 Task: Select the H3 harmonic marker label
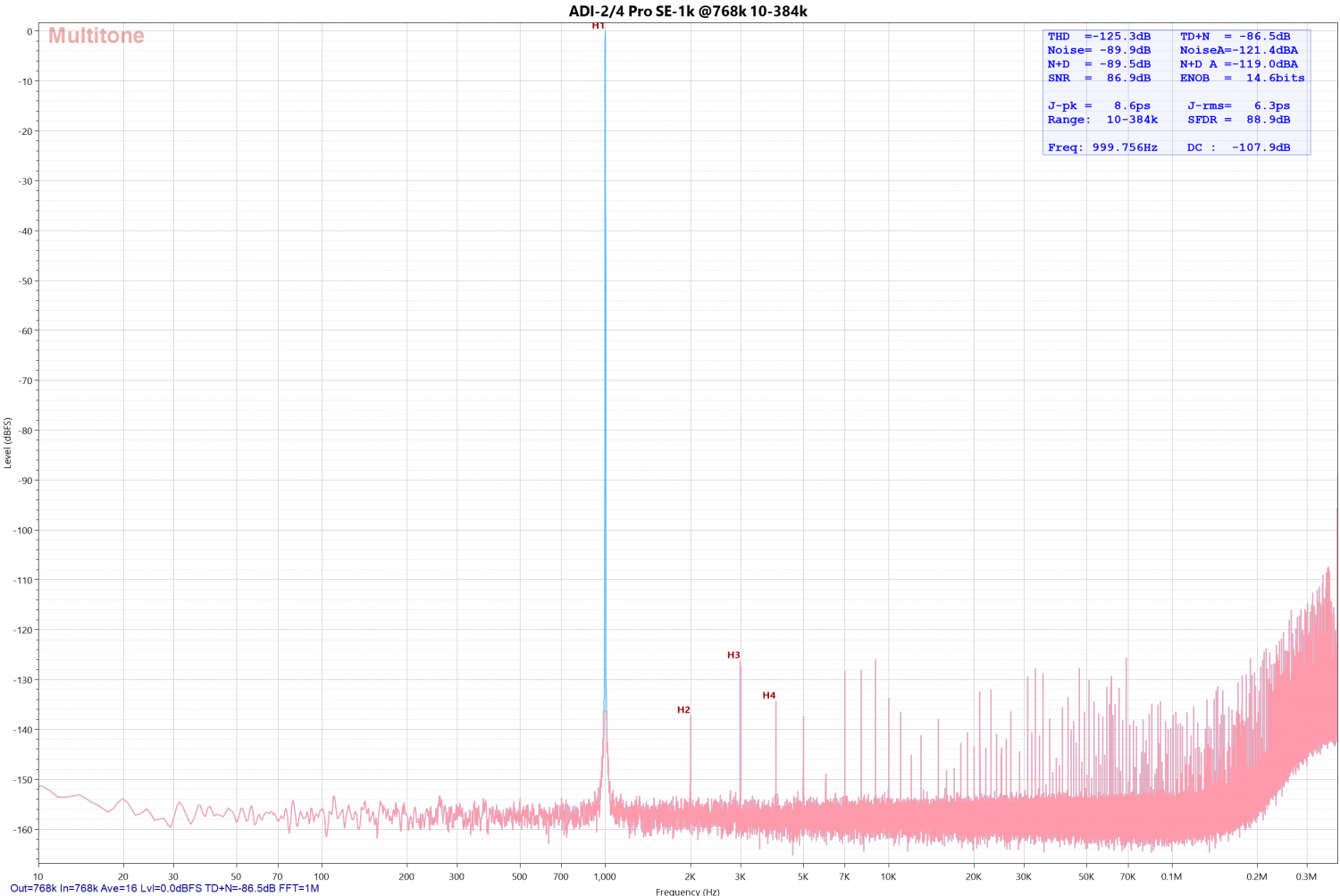pos(733,655)
